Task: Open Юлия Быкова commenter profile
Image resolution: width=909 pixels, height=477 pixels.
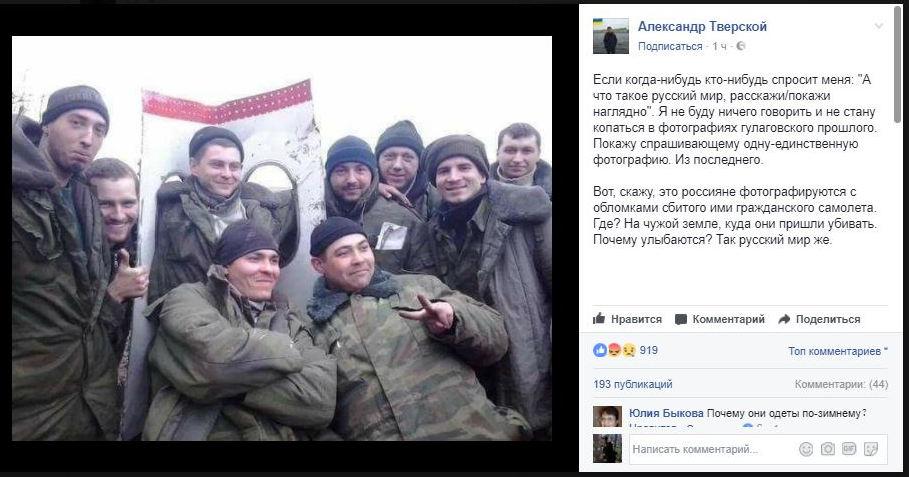Action: click(666, 413)
